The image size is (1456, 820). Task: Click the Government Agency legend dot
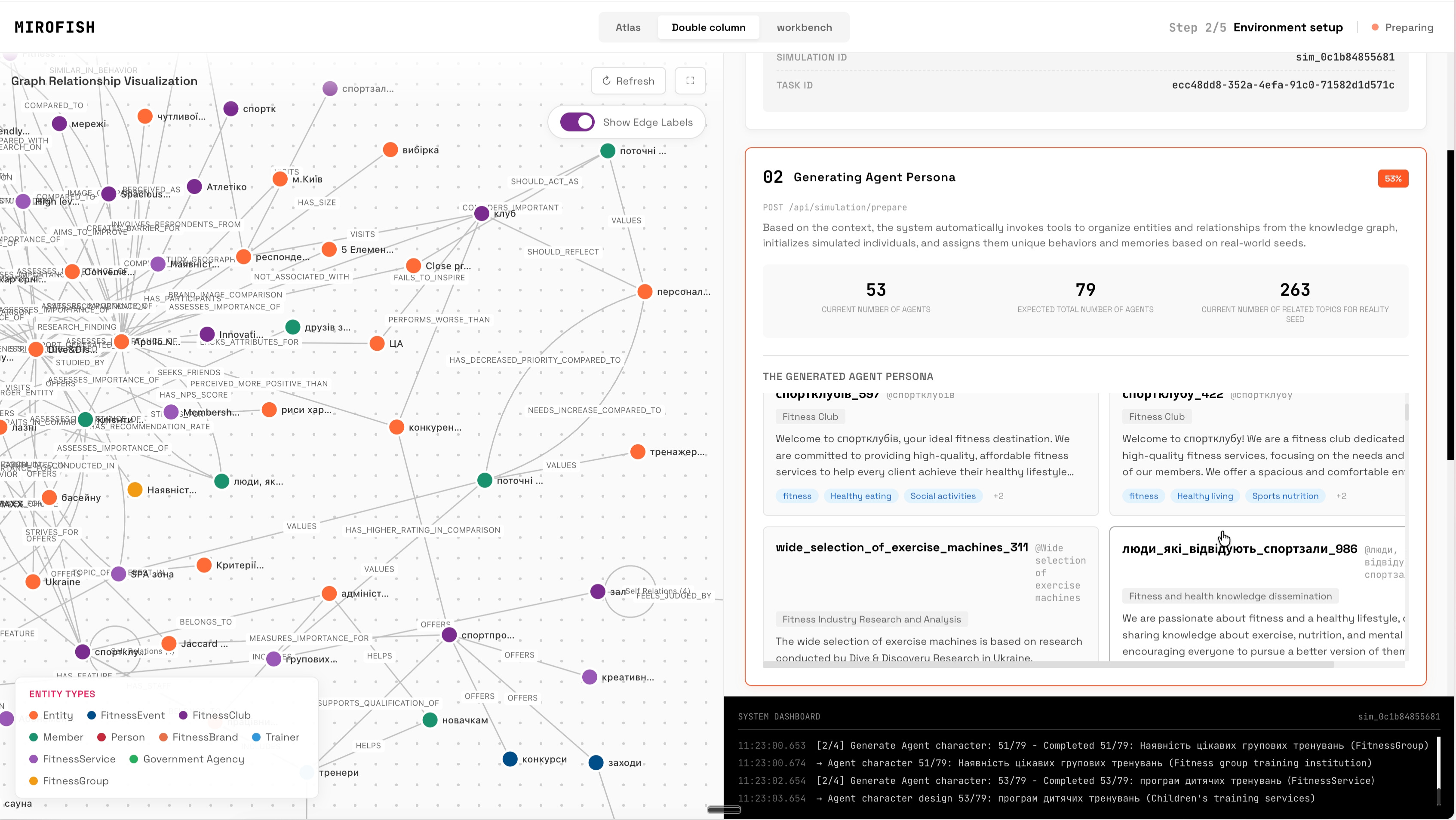[134, 759]
